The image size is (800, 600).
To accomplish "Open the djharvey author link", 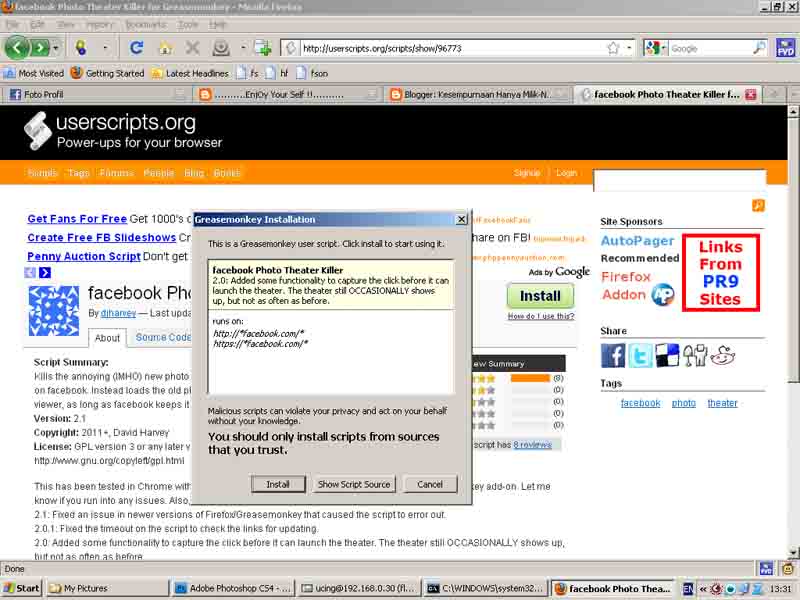I will pos(118,313).
